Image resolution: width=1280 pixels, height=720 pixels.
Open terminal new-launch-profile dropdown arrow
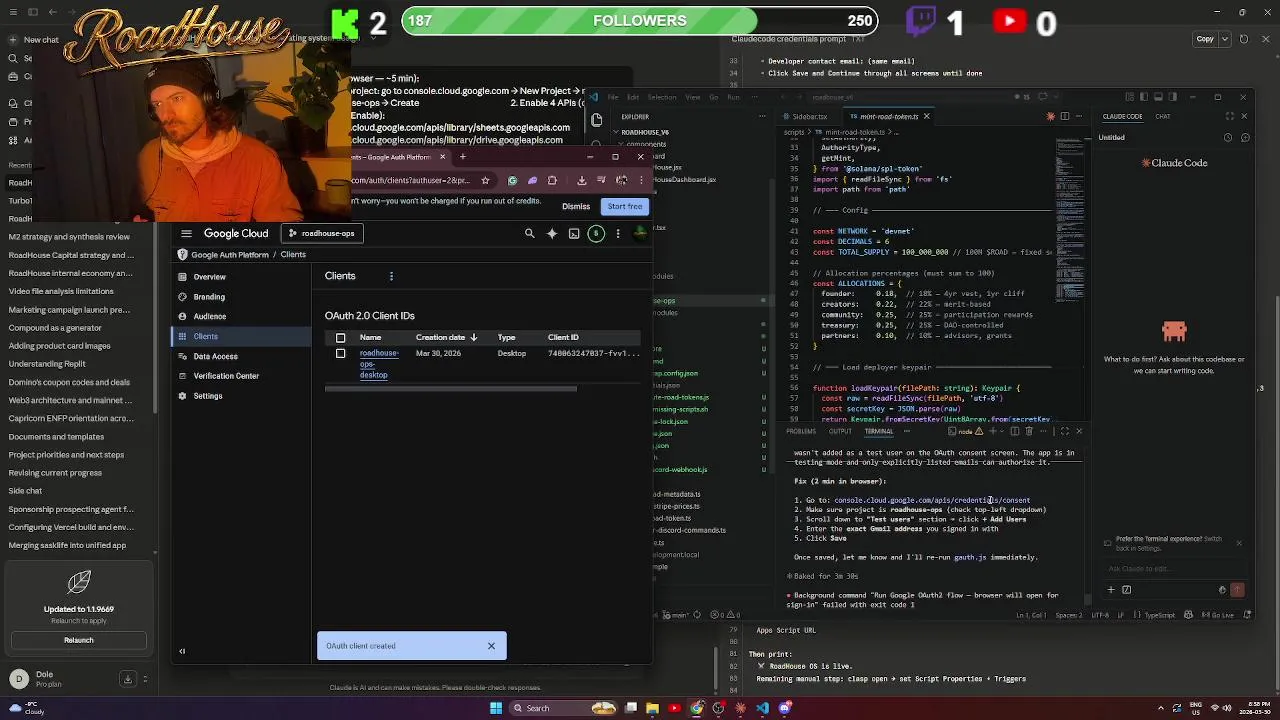pyautogui.click(x=1003, y=431)
